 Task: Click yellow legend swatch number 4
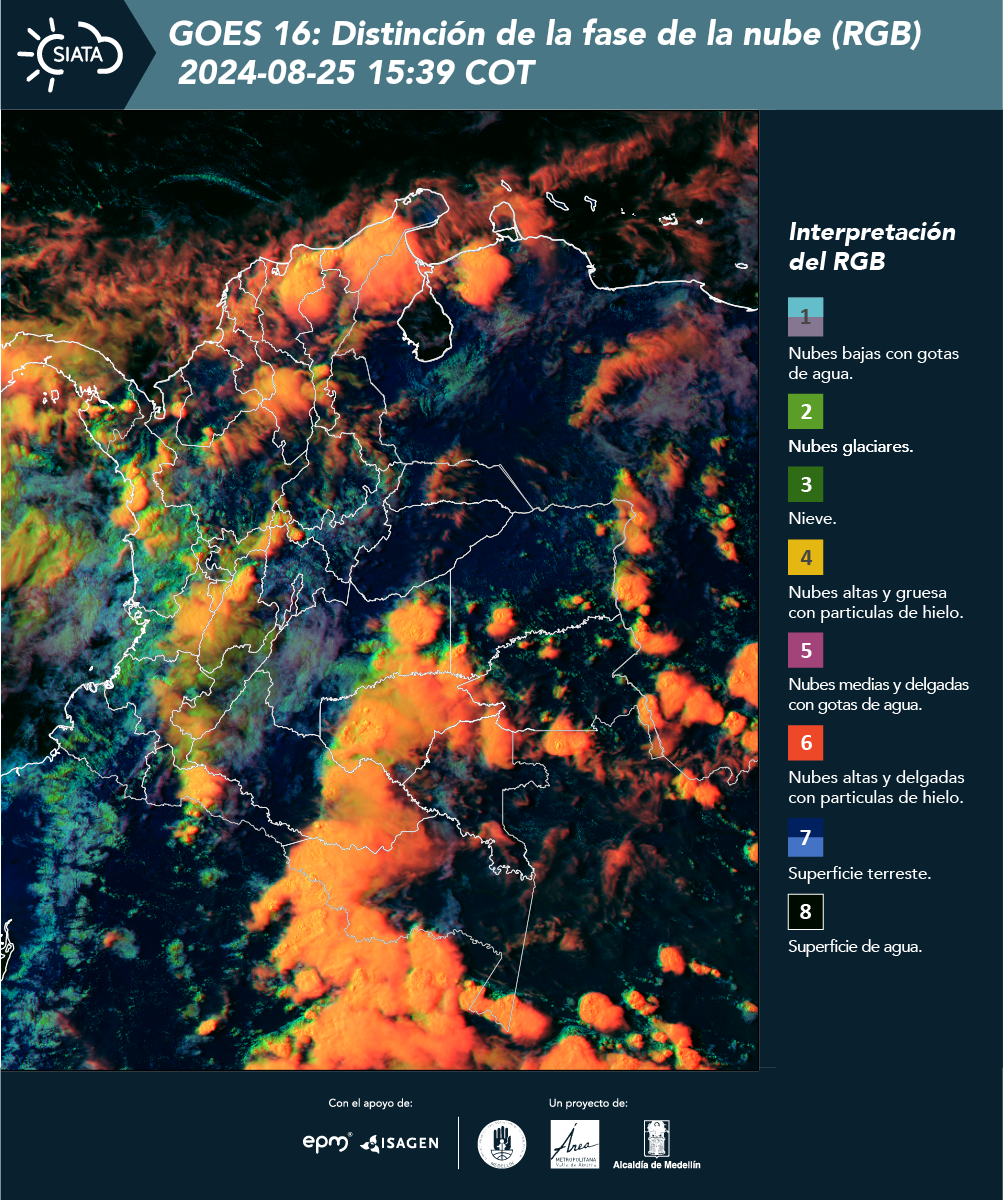805,557
